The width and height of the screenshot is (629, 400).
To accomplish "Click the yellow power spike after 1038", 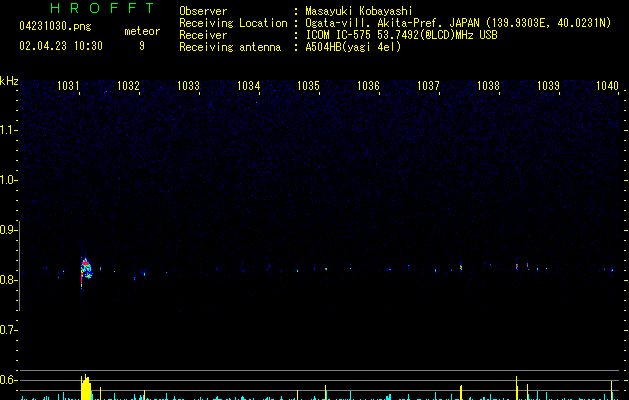I will click(517, 388).
